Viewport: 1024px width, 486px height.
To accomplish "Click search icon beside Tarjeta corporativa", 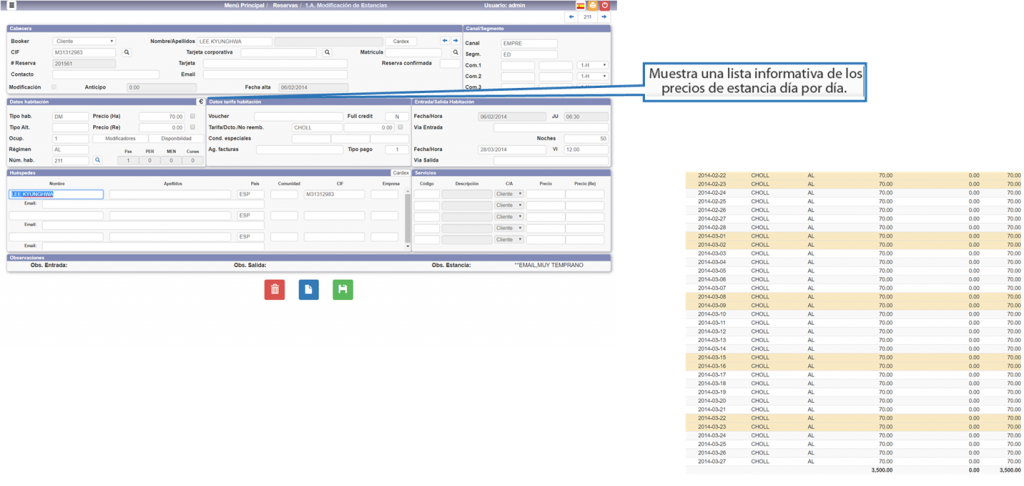I will click(325, 52).
